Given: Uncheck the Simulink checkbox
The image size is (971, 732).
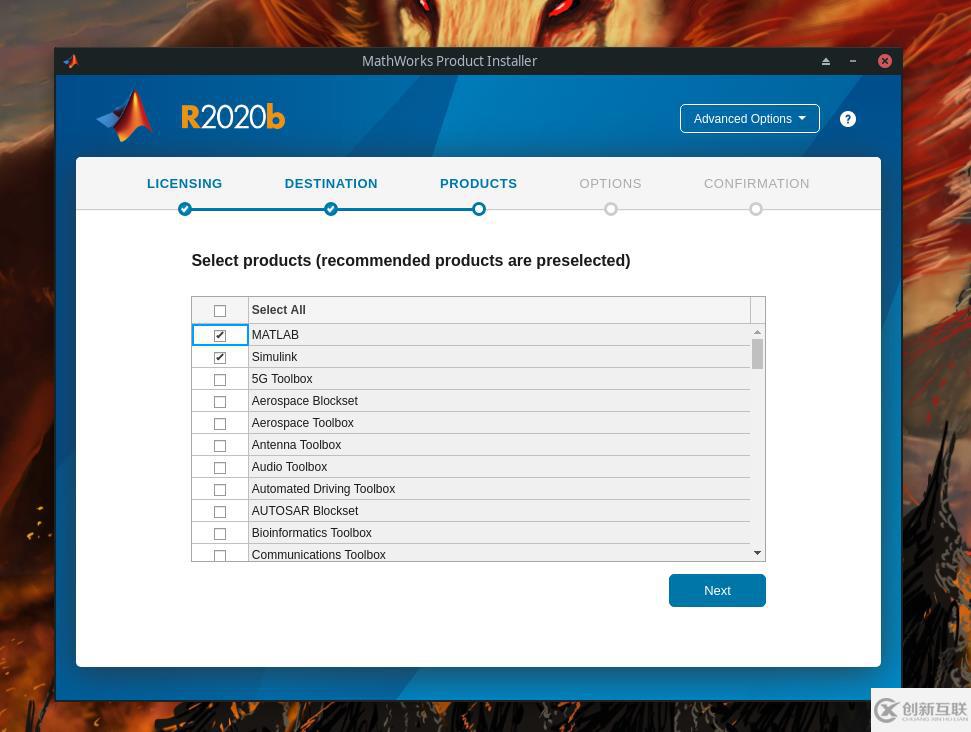Looking at the screenshot, I should pos(220,357).
